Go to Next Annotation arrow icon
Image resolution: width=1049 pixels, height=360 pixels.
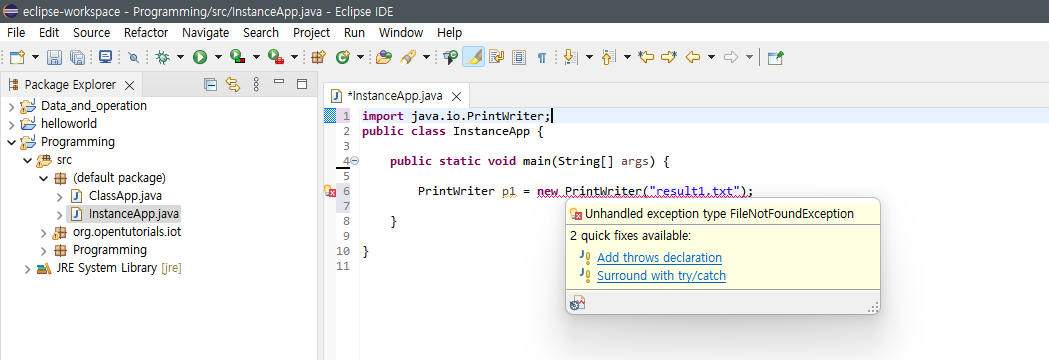pos(570,58)
